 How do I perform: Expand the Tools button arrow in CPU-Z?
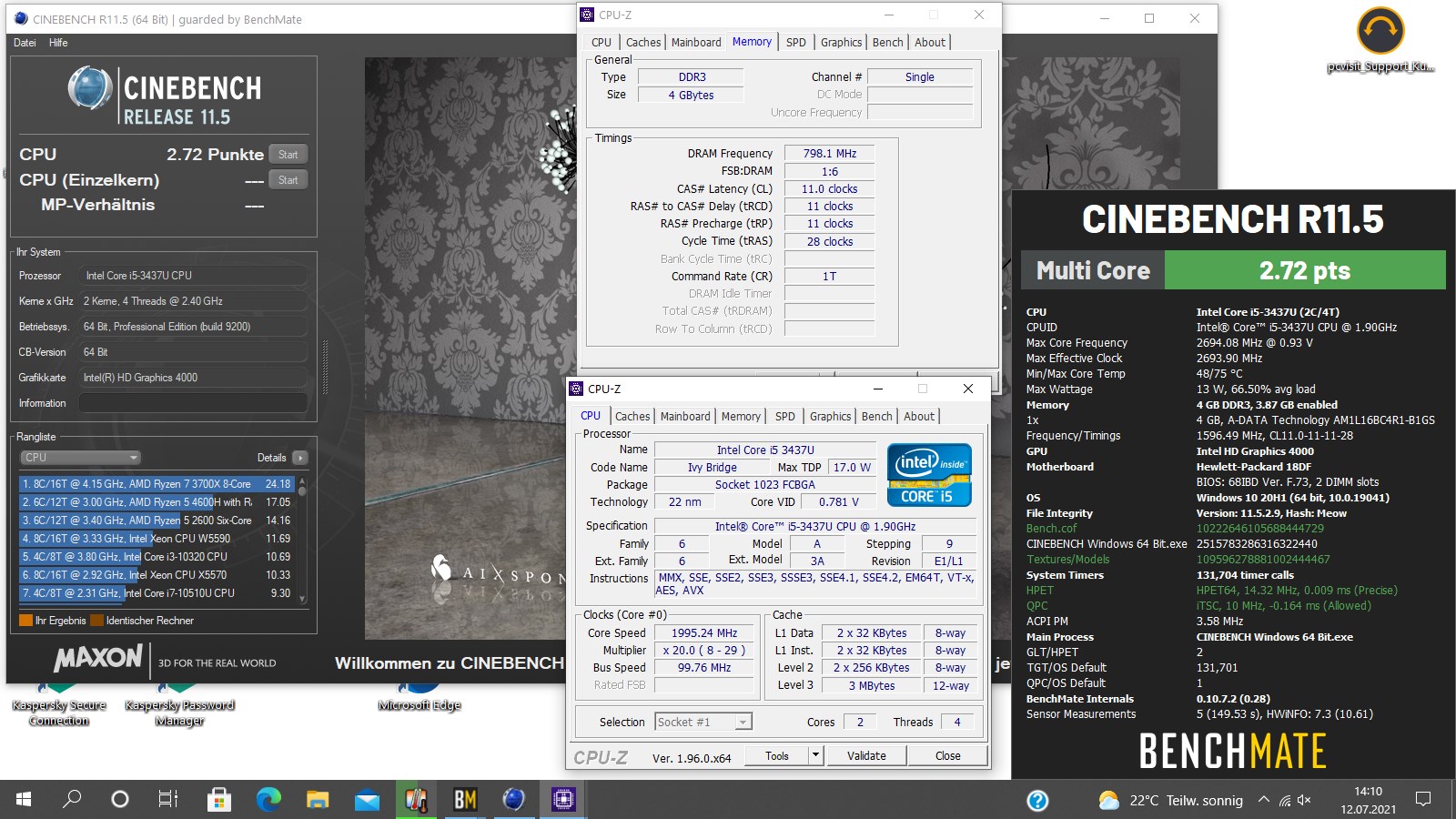pyautogui.click(x=816, y=755)
